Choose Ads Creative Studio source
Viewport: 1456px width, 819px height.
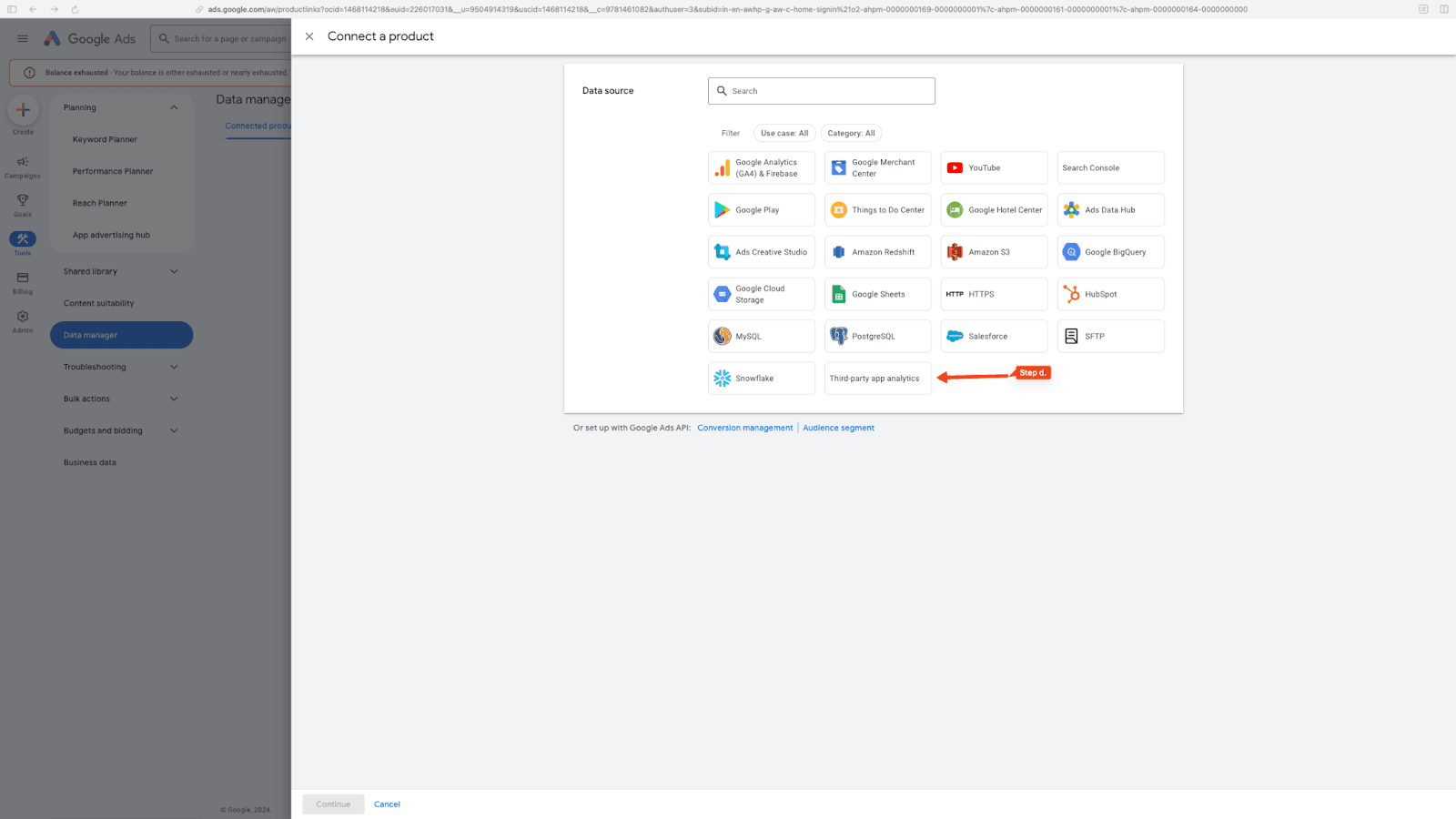point(762,252)
